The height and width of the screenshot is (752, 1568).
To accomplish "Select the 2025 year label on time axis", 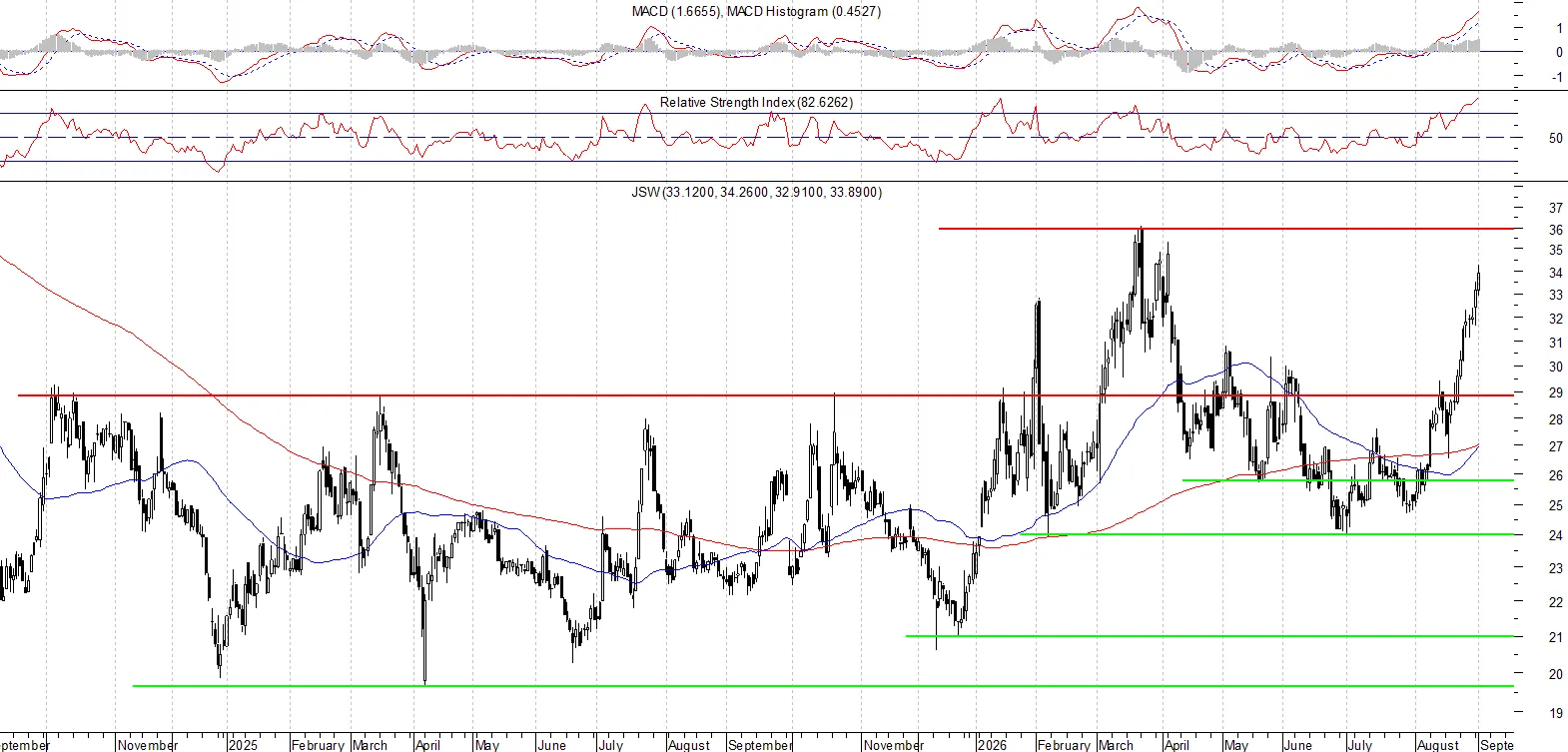I will pos(243,745).
